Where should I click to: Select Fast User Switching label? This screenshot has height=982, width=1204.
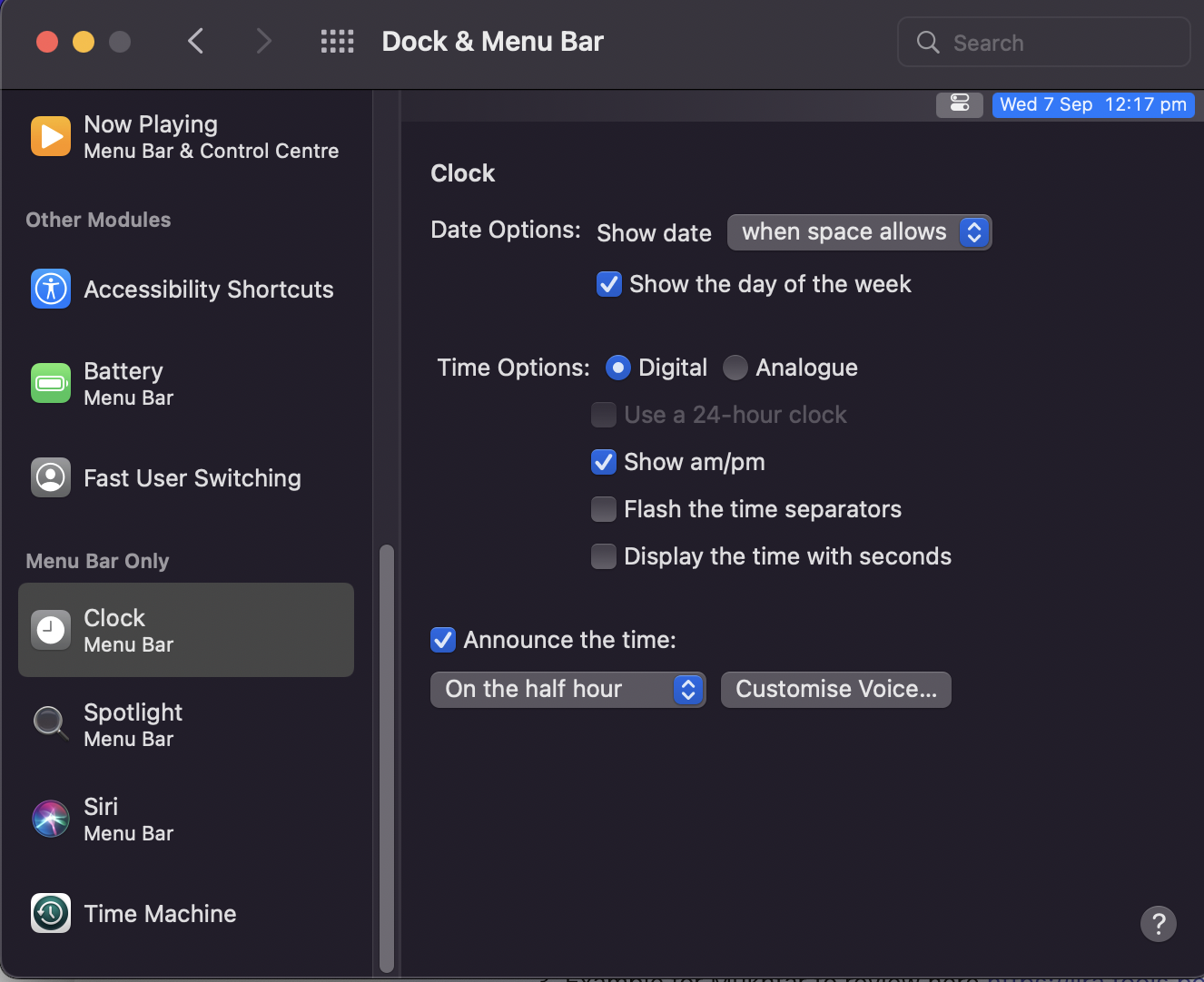(x=192, y=478)
